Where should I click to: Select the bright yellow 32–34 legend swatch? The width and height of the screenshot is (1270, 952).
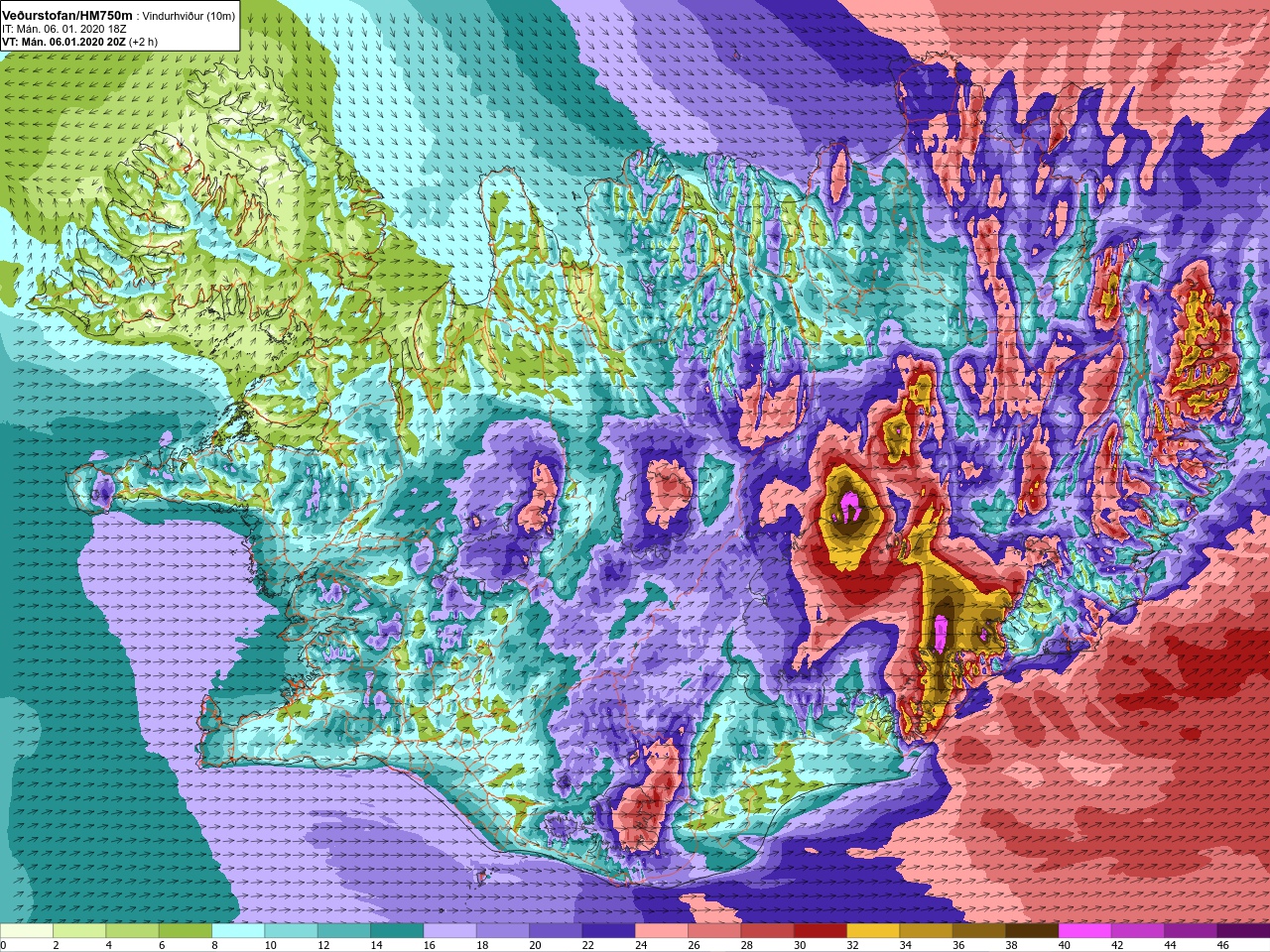click(x=873, y=931)
